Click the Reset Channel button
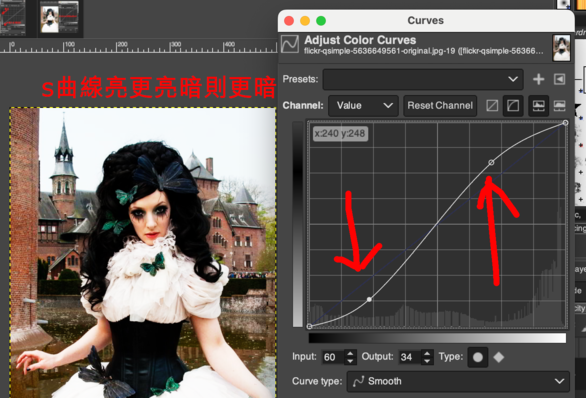 coord(440,106)
